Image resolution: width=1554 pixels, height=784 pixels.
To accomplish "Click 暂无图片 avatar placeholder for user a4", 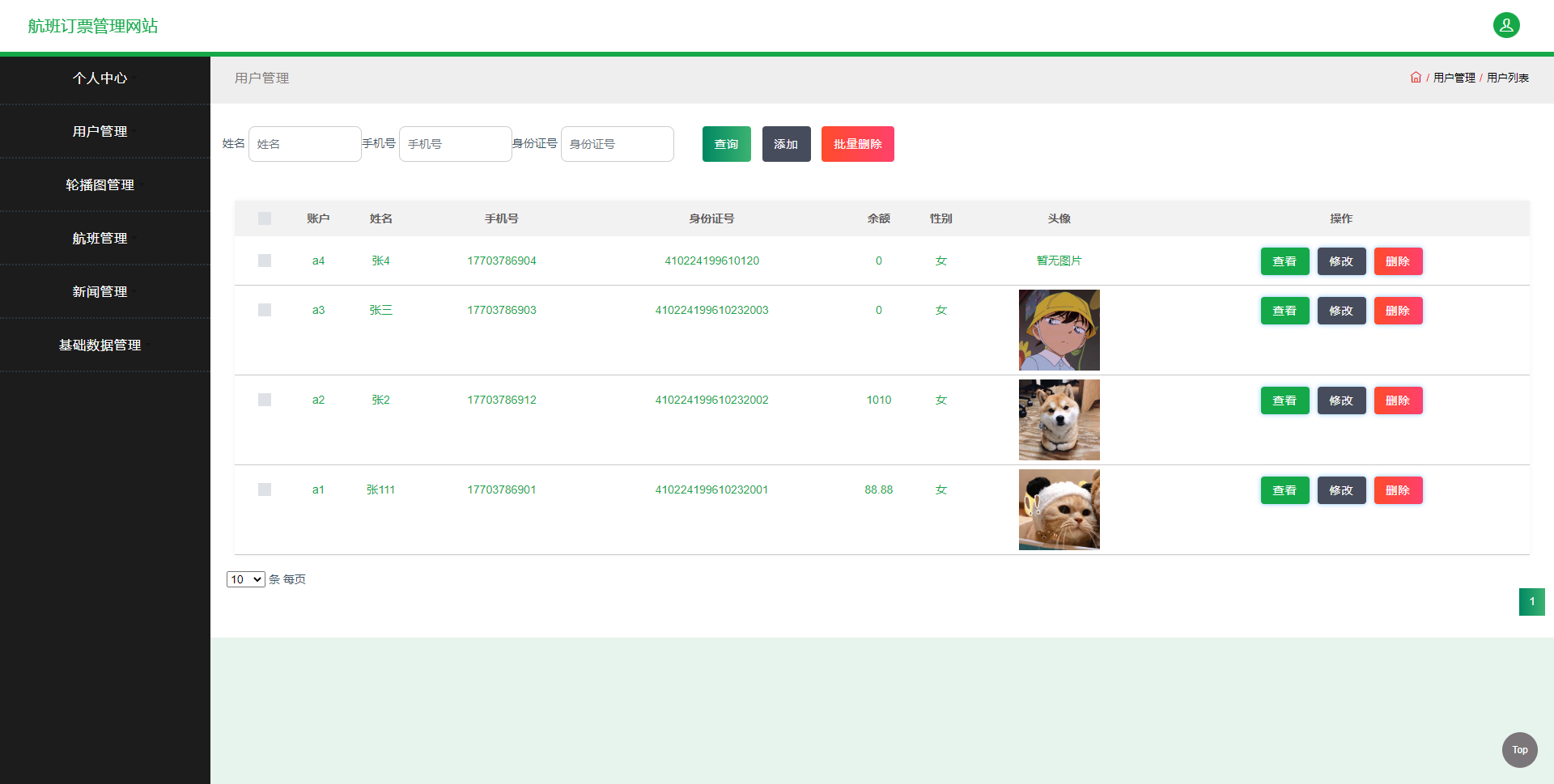I will pyautogui.click(x=1059, y=261).
